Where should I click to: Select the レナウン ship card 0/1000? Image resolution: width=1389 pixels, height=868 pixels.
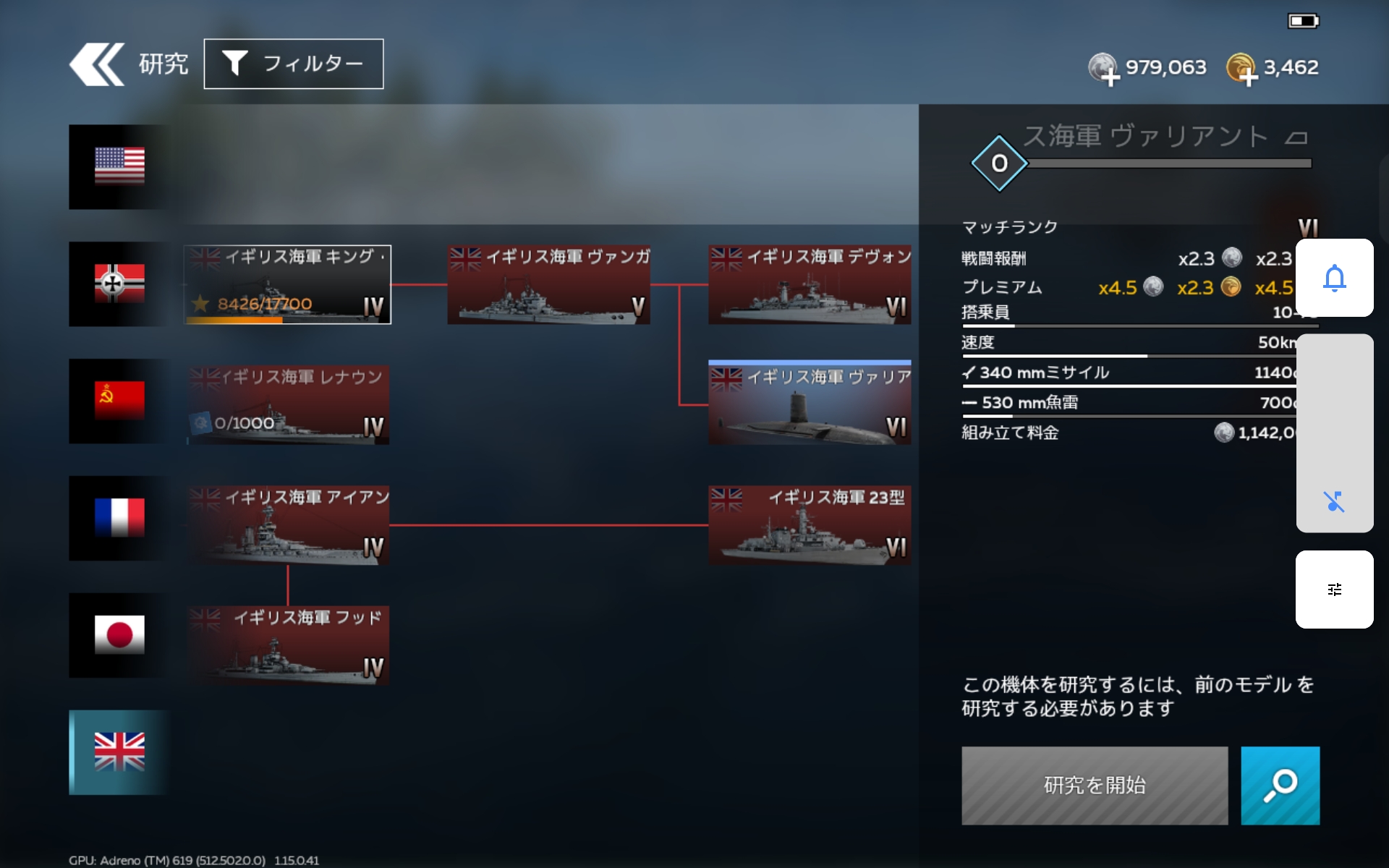click(288, 404)
